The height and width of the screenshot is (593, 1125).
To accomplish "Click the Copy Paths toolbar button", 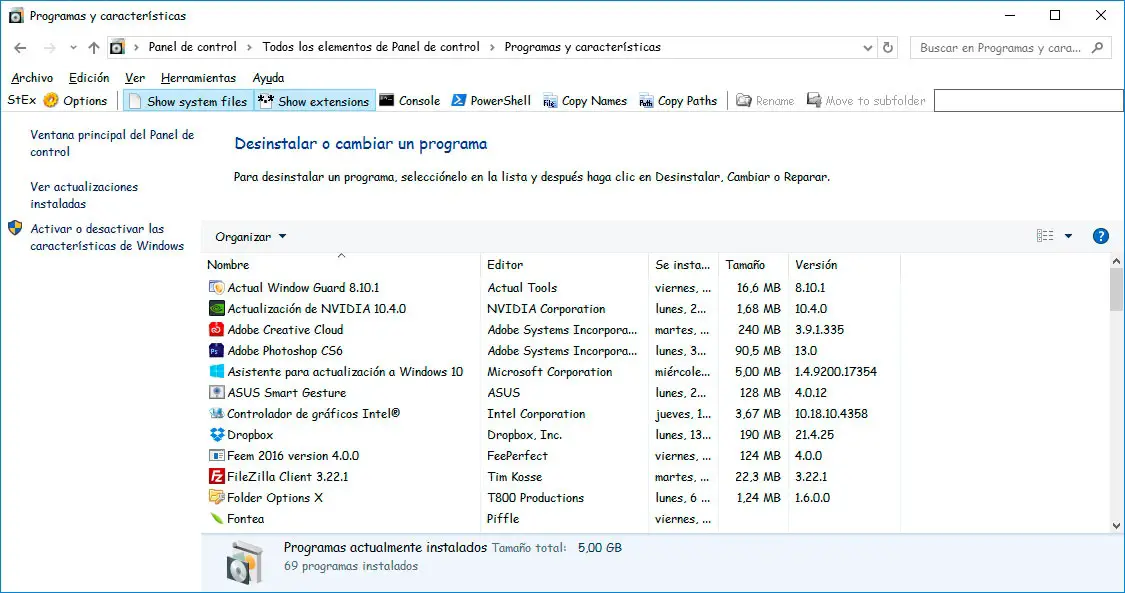I will (678, 101).
